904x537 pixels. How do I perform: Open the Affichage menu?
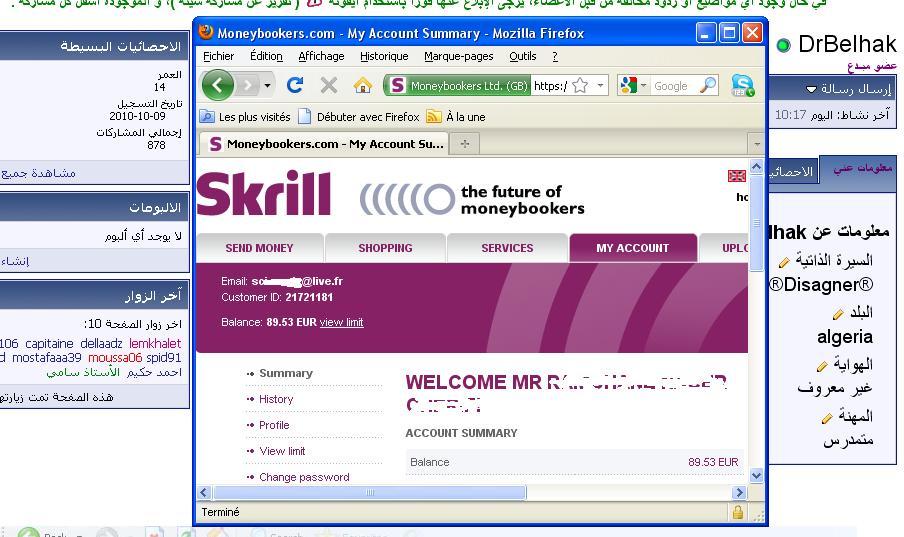click(x=321, y=56)
